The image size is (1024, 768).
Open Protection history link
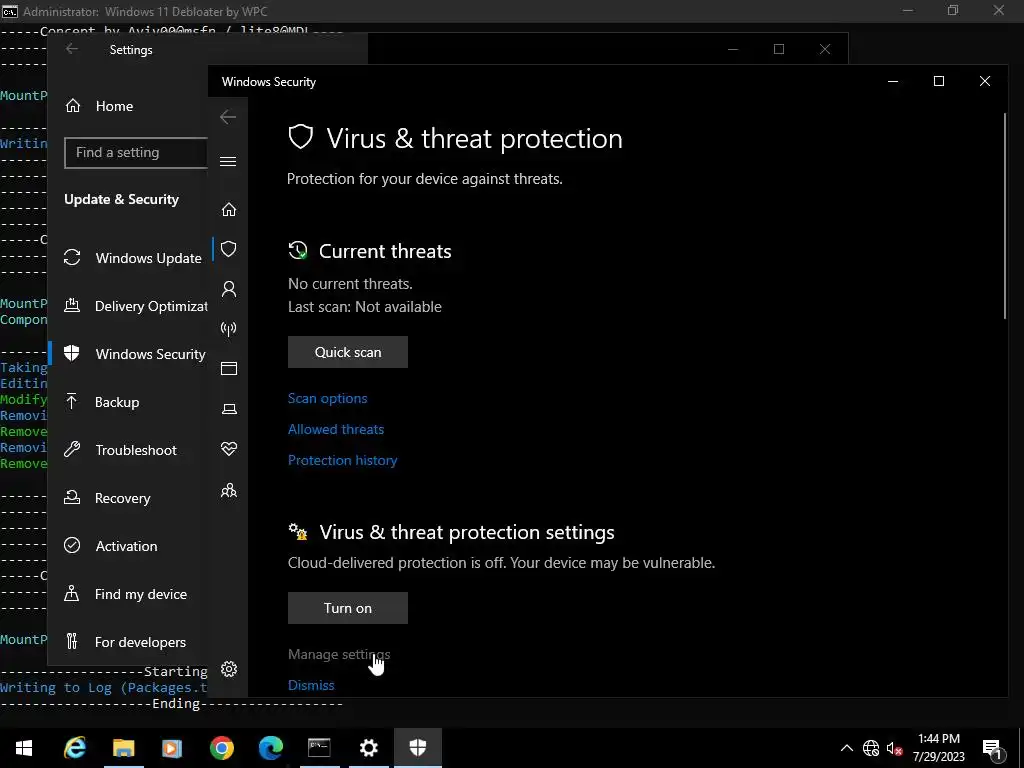click(342, 460)
